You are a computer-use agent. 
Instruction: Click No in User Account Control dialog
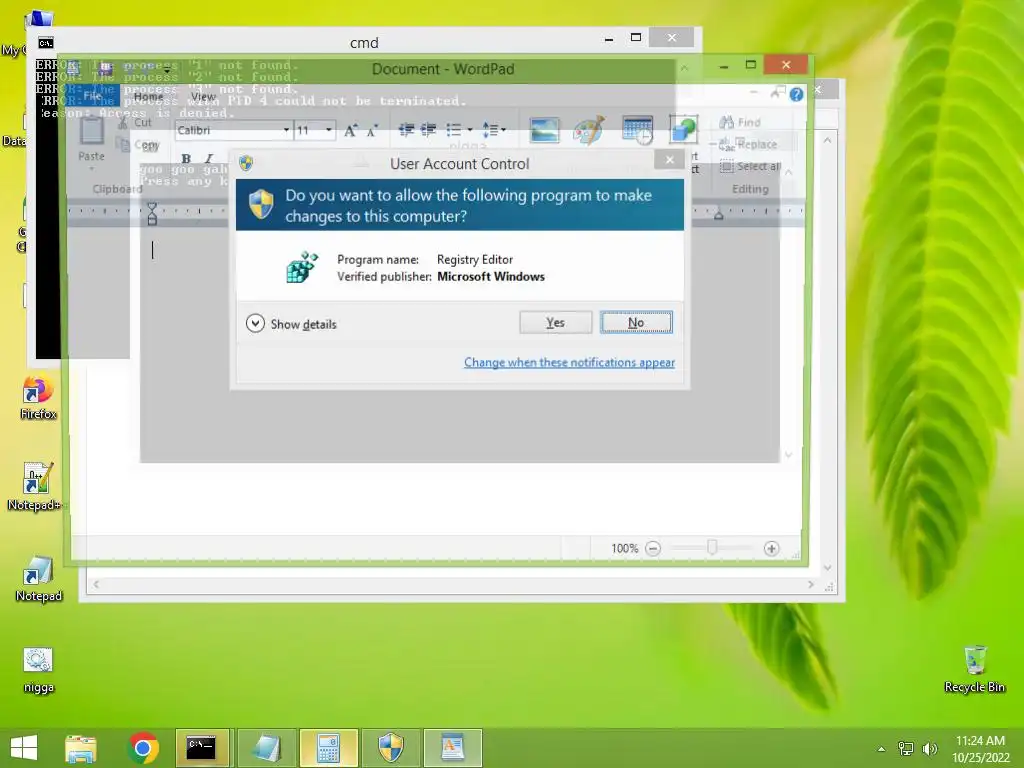click(636, 323)
